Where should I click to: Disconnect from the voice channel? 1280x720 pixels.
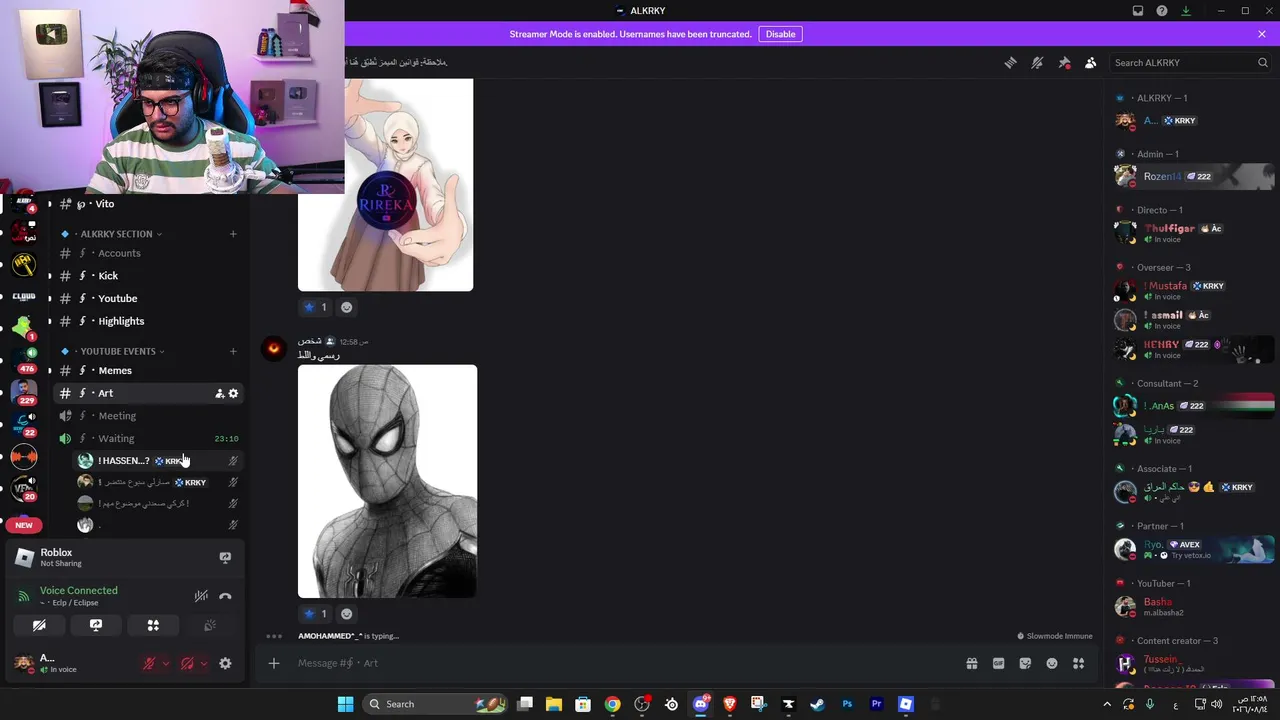225,597
